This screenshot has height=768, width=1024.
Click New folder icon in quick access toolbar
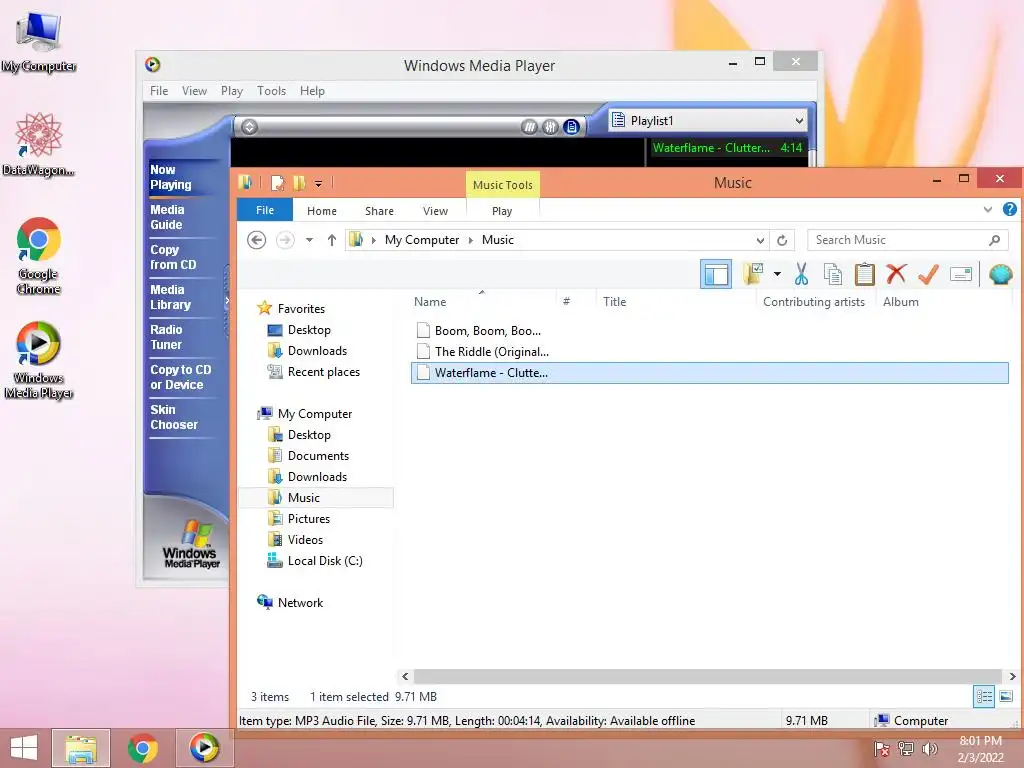(299, 183)
